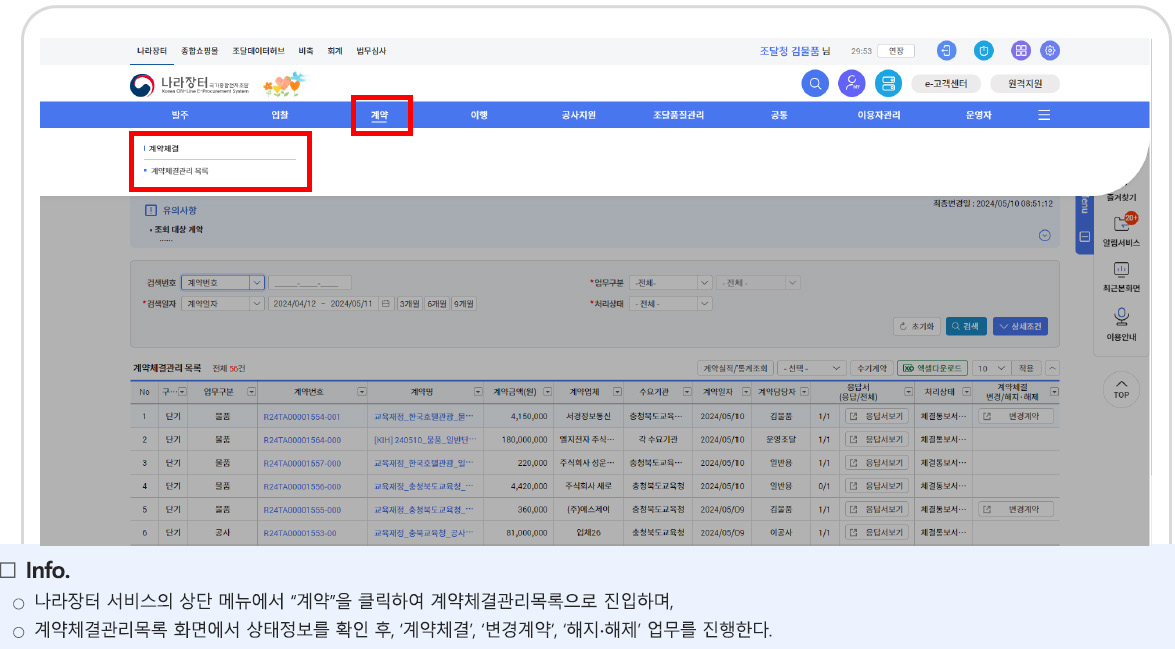Viewport: 1175px width, 649px height.
Task: Open the 검색일자 계약일자 dropdown
Action: pos(223,304)
